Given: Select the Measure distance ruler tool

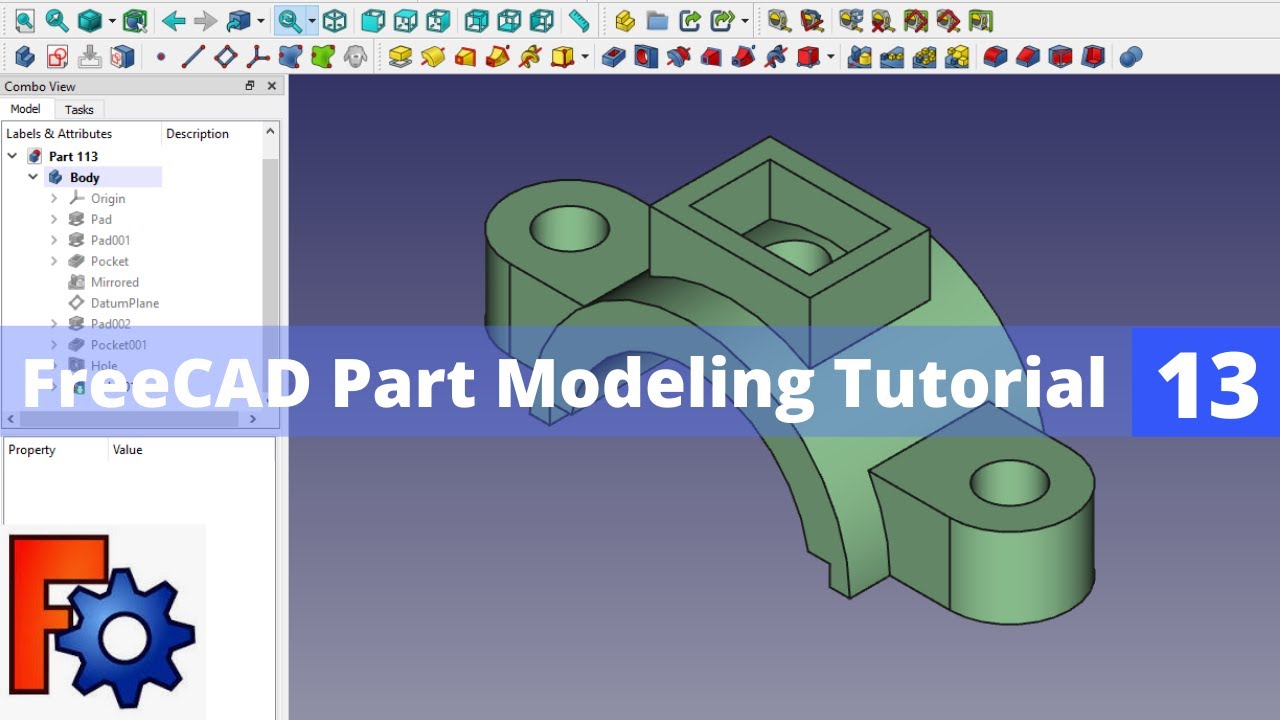Looking at the screenshot, I should pos(578,20).
